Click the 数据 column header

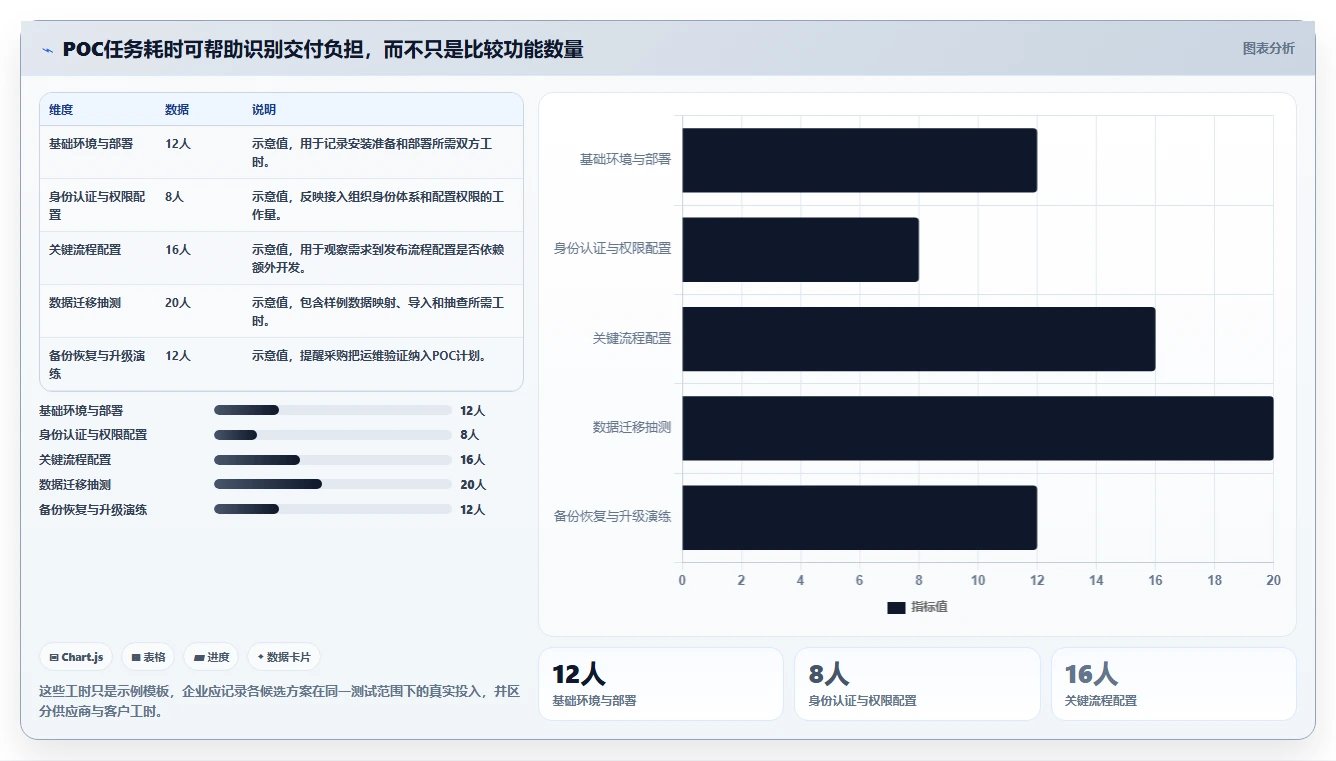click(x=177, y=109)
